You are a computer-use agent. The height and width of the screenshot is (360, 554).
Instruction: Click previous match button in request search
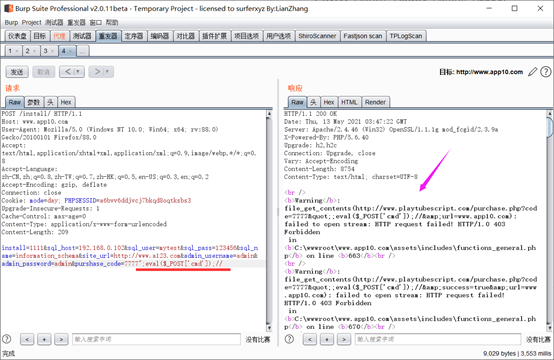27,340
